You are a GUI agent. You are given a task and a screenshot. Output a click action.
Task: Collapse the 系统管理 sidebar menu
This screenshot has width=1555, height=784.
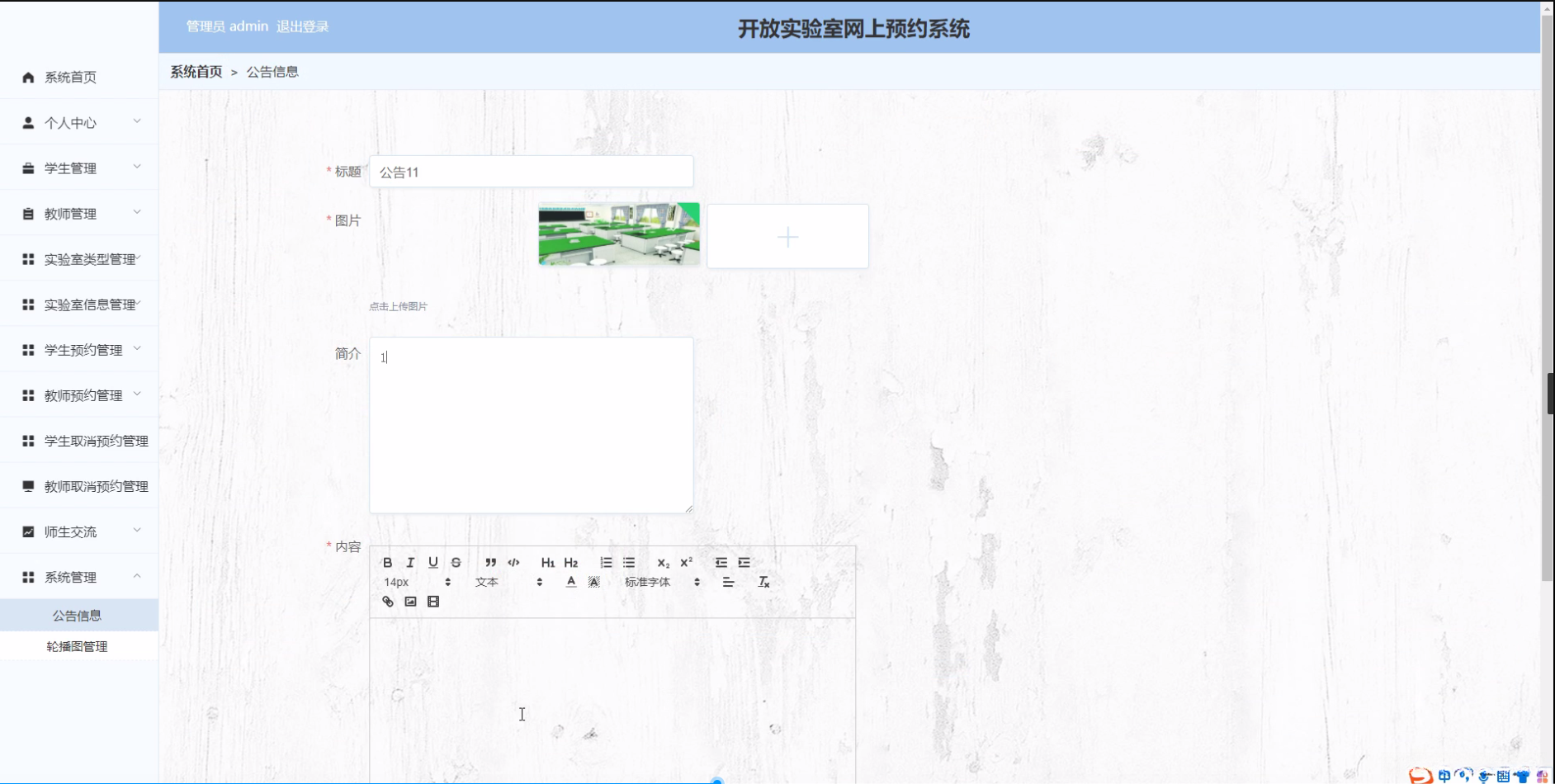pos(79,577)
